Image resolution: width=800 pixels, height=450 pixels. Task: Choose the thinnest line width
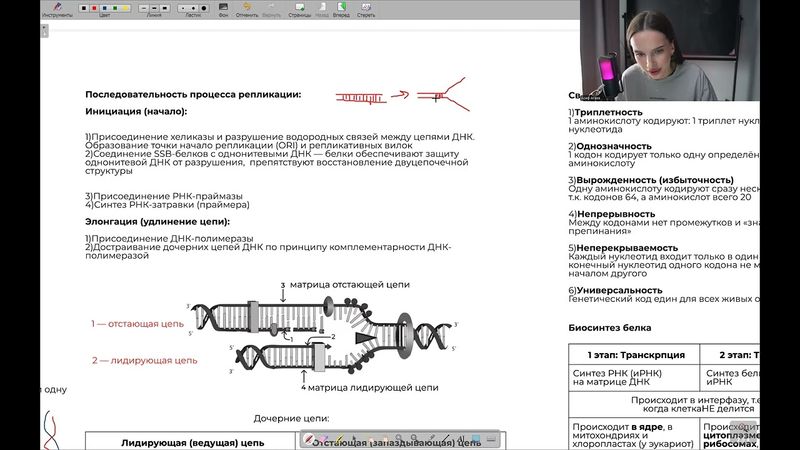pyautogui.click(x=144, y=8)
